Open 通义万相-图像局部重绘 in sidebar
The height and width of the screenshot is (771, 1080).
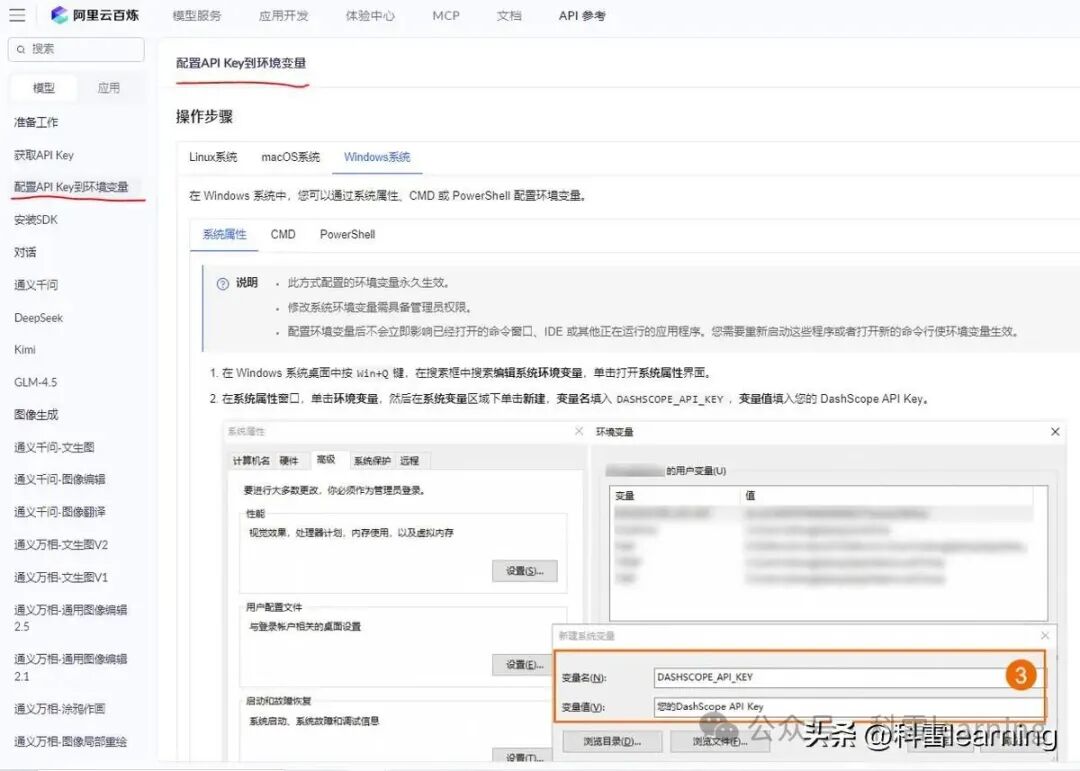(x=71, y=741)
